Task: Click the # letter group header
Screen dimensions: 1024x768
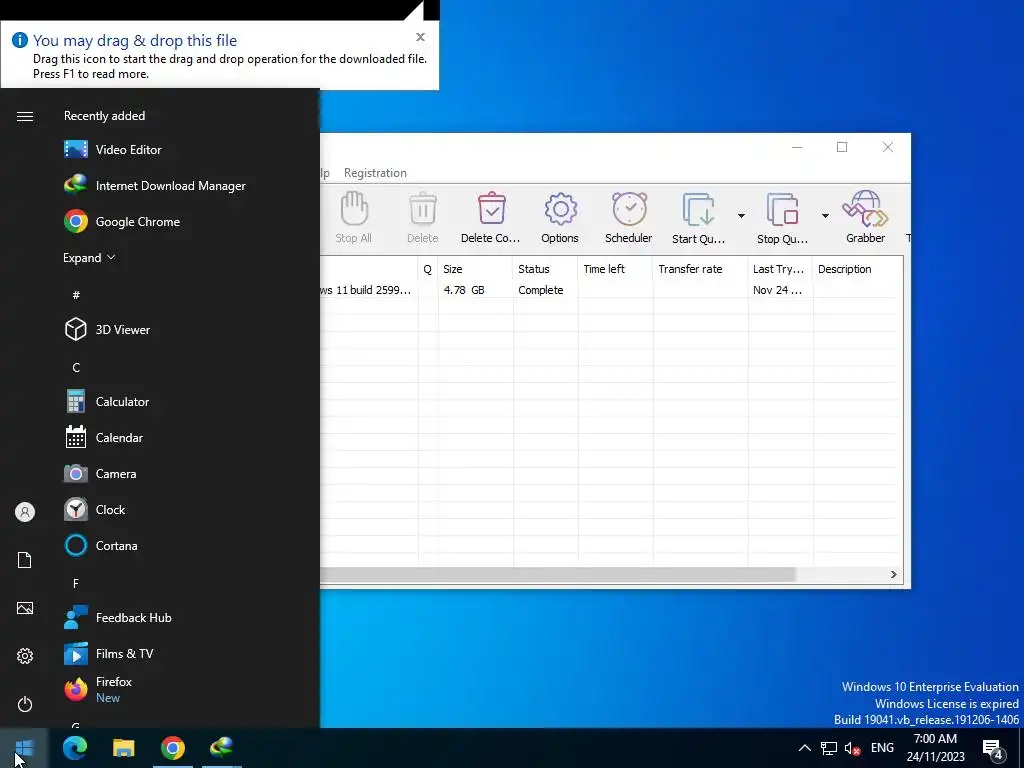Action: pos(76,295)
